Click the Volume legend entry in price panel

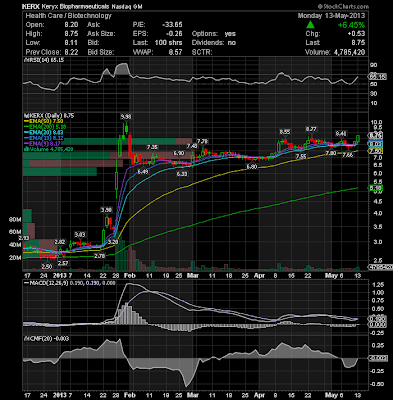[48, 149]
